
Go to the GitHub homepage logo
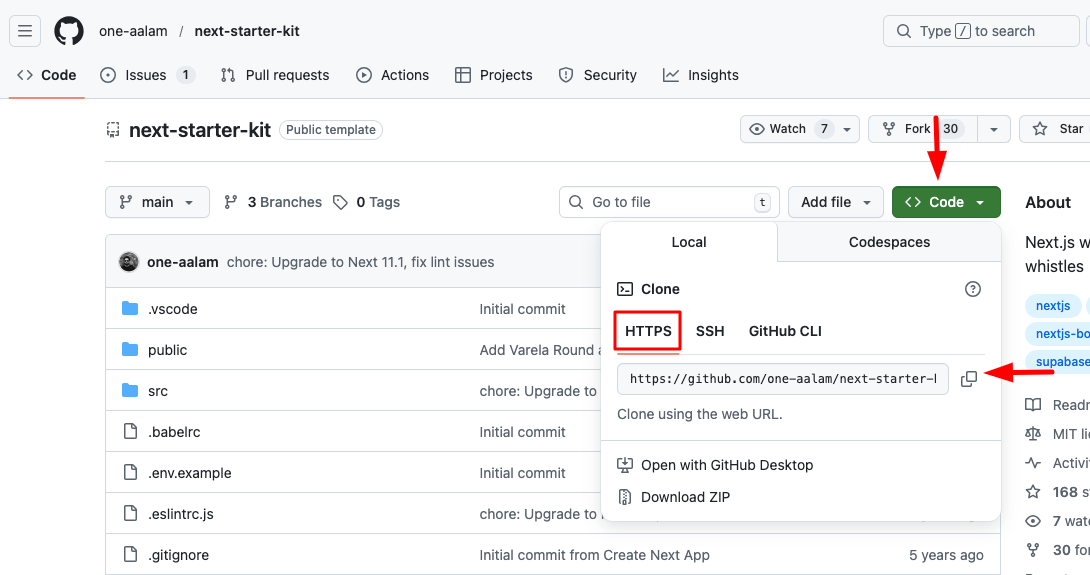click(69, 31)
